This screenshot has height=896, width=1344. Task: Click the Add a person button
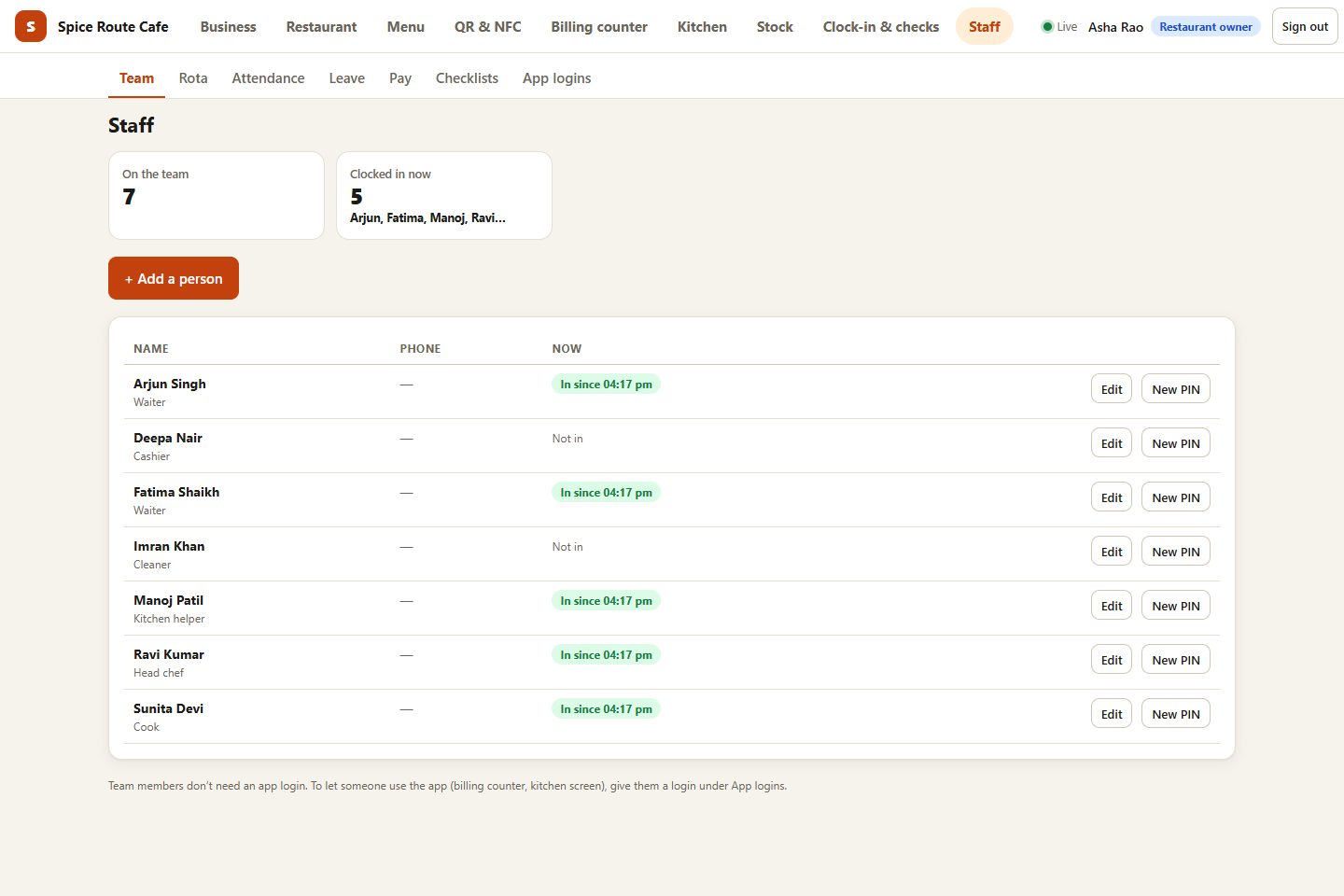point(174,278)
